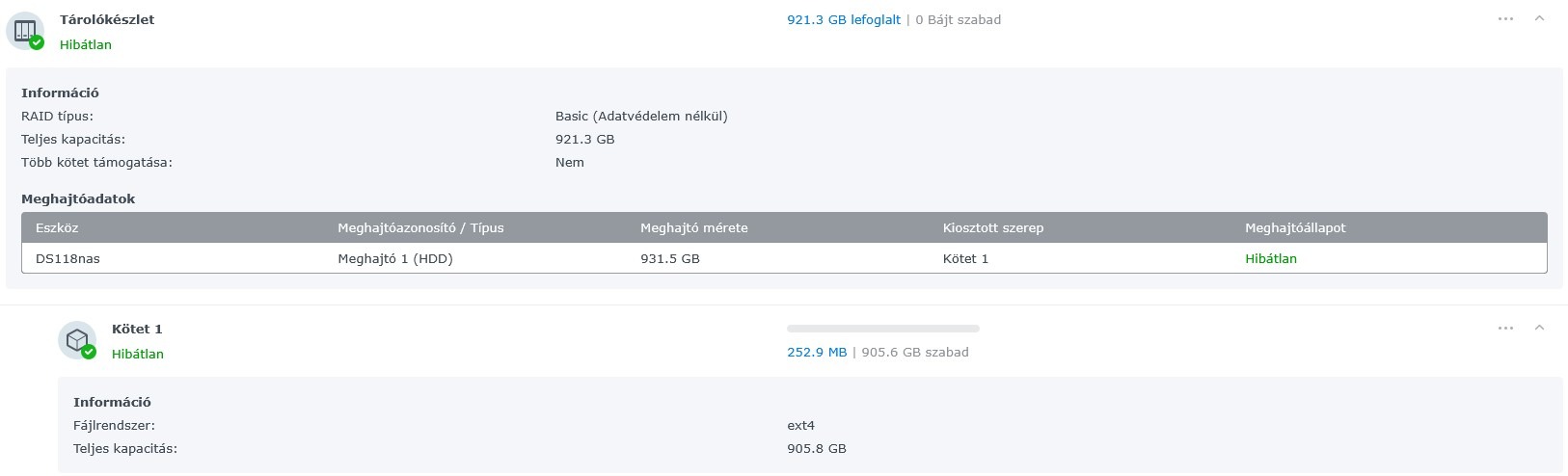Click the Meghajtóállapot column header

1294,228
